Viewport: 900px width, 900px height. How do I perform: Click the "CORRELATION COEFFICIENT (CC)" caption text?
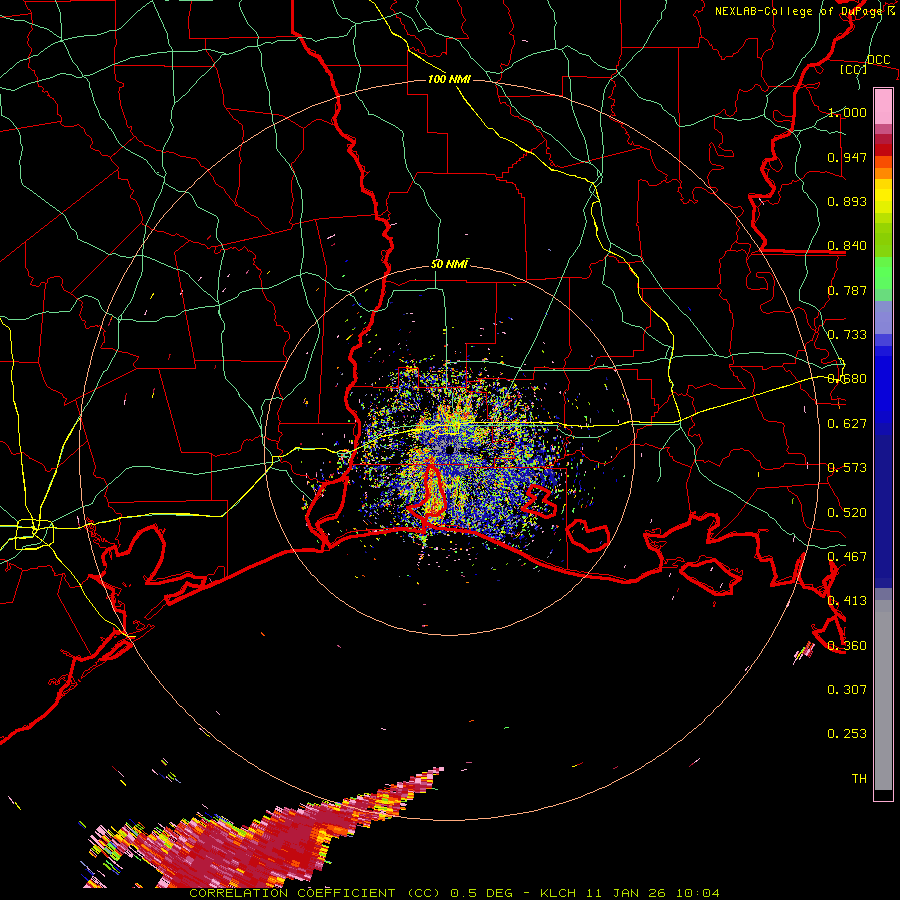pyautogui.click(x=315, y=893)
